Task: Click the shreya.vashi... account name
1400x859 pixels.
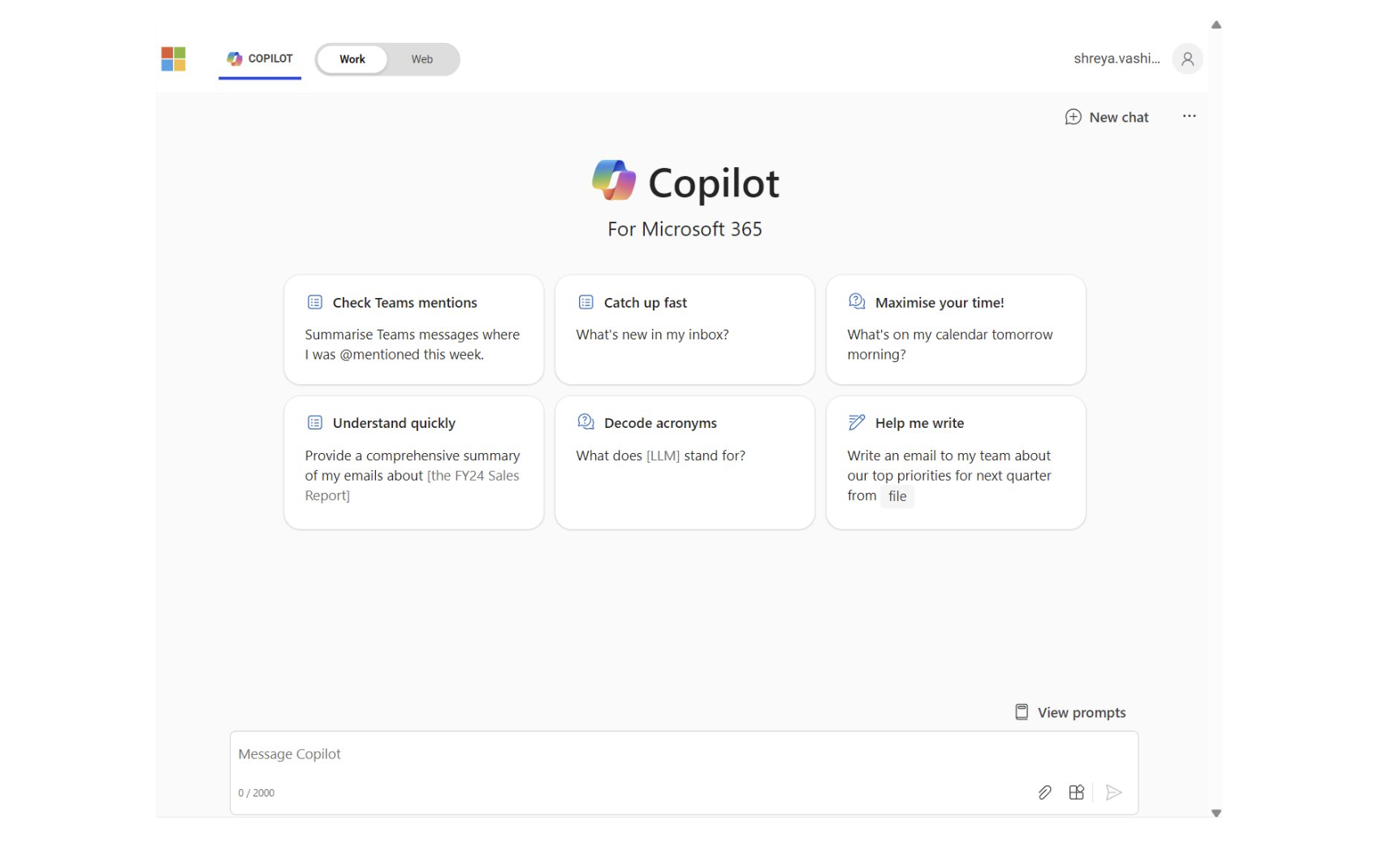Action: point(1117,58)
